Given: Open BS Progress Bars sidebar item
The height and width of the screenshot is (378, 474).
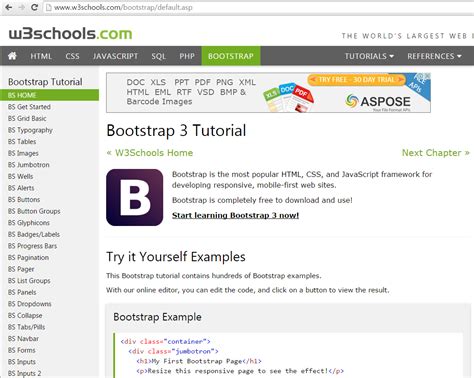Looking at the screenshot, I should (x=33, y=246).
